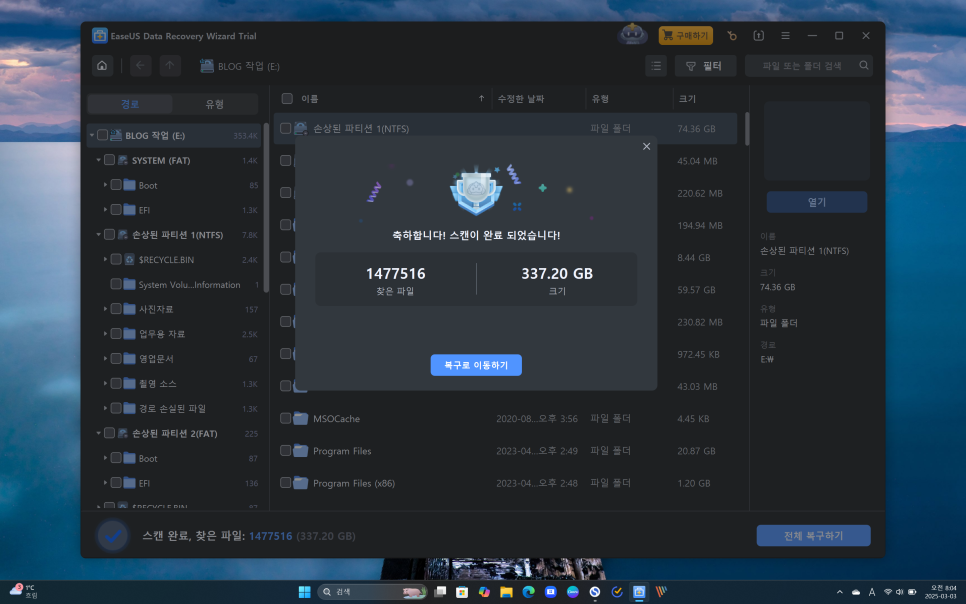The image size is (966, 604).
Task: Close the scan complete dialog
Action: click(646, 146)
